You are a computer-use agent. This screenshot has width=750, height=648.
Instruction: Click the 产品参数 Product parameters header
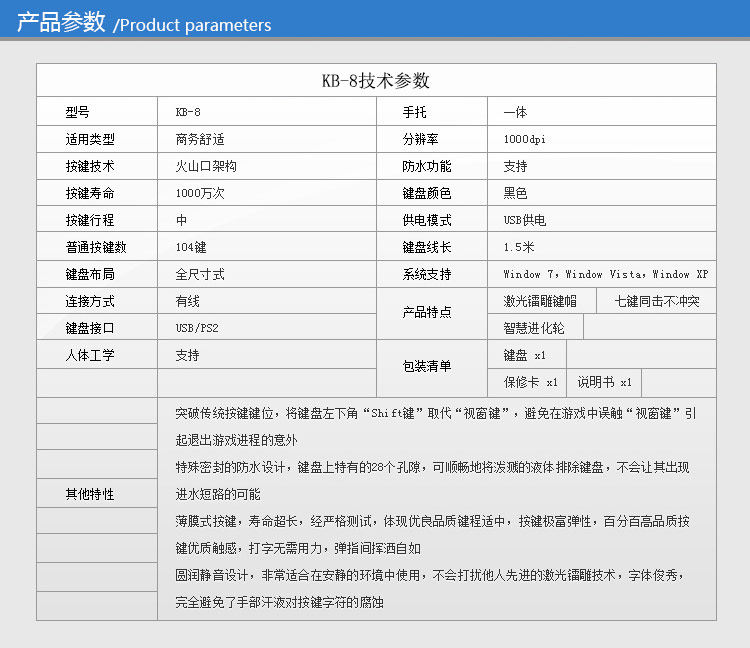coord(144,23)
